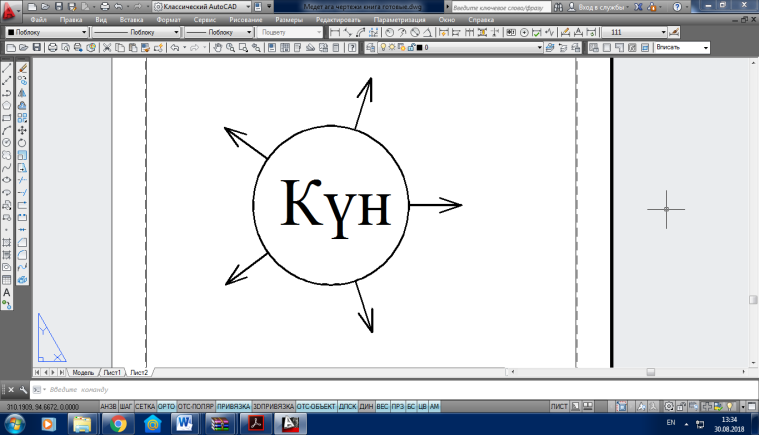
Task: Click the Linear dimension tool
Action: [334, 32]
